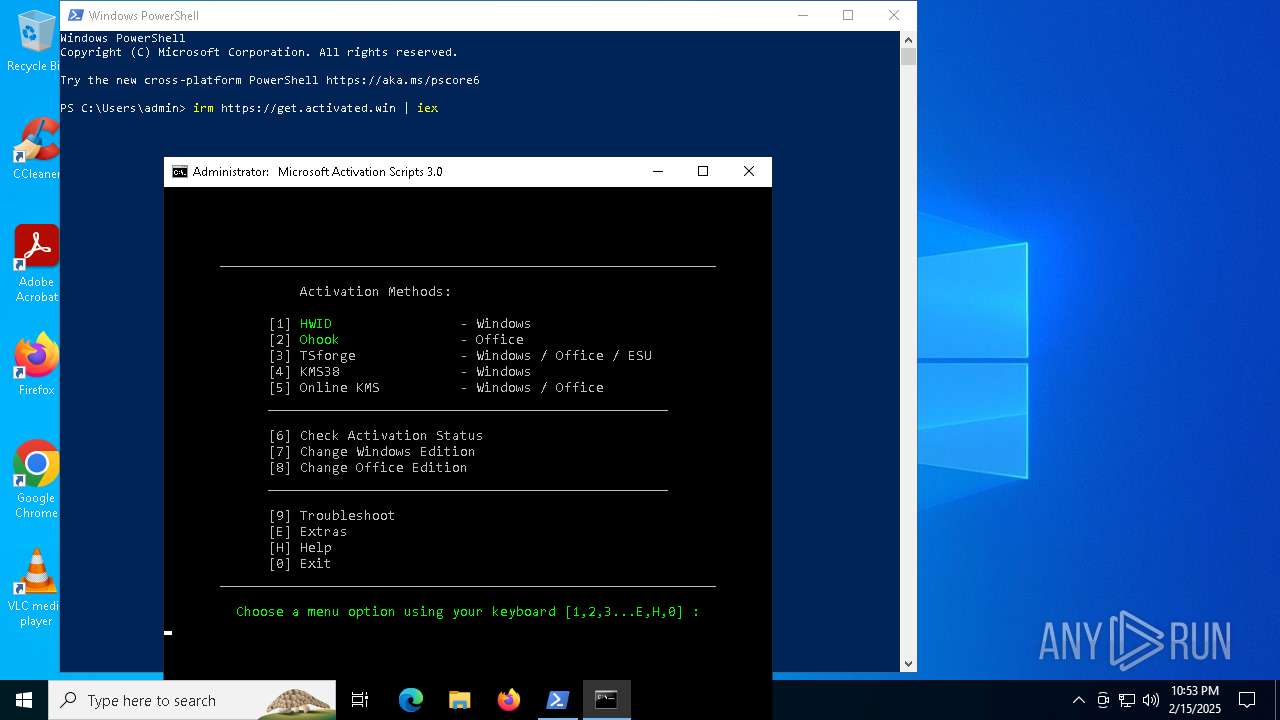Click the Exit menu line
The height and width of the screenshot is (720, 1280).
tap(300, 564)
